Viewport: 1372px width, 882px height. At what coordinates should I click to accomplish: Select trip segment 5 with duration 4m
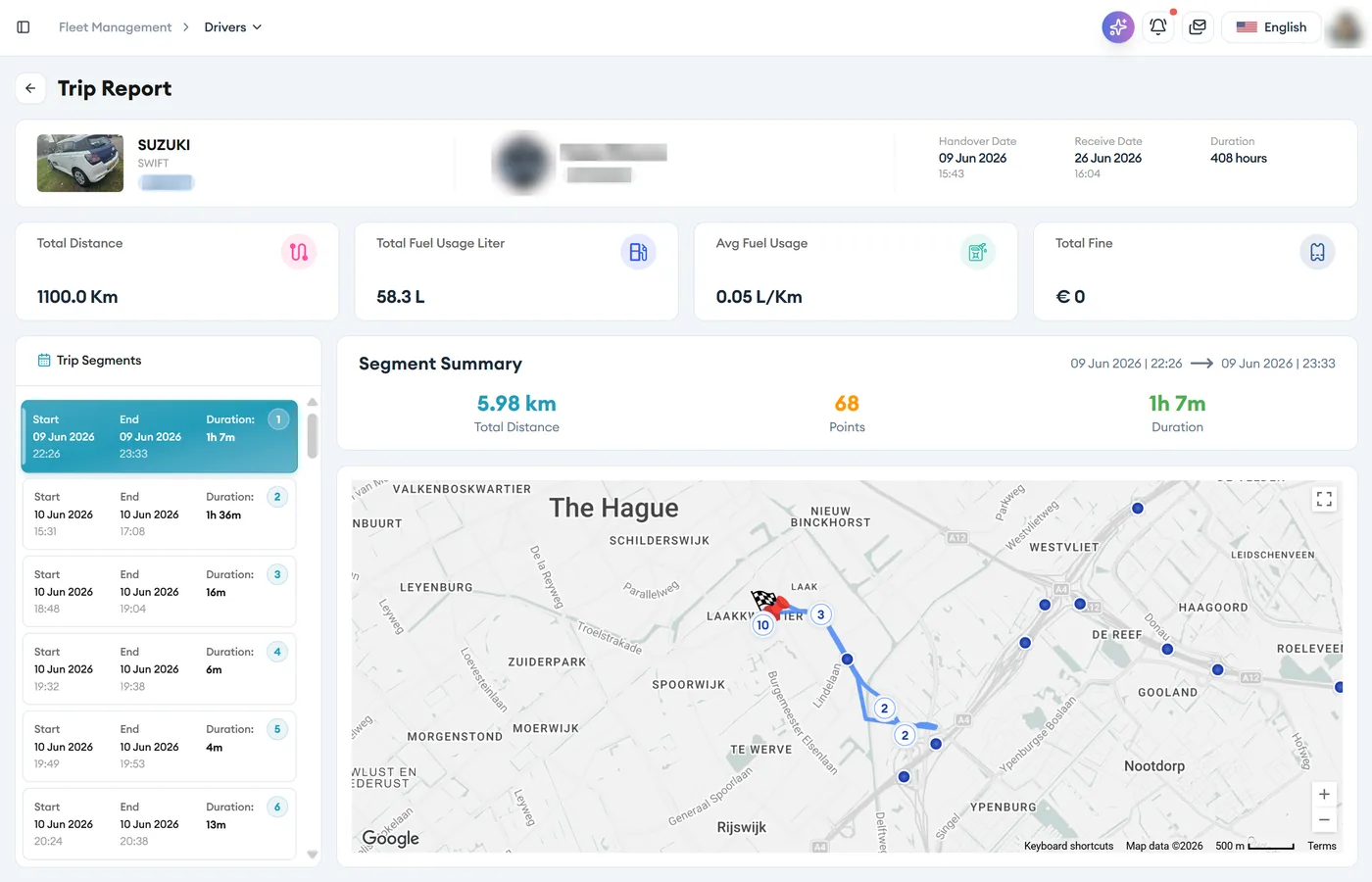pos(160,747)
